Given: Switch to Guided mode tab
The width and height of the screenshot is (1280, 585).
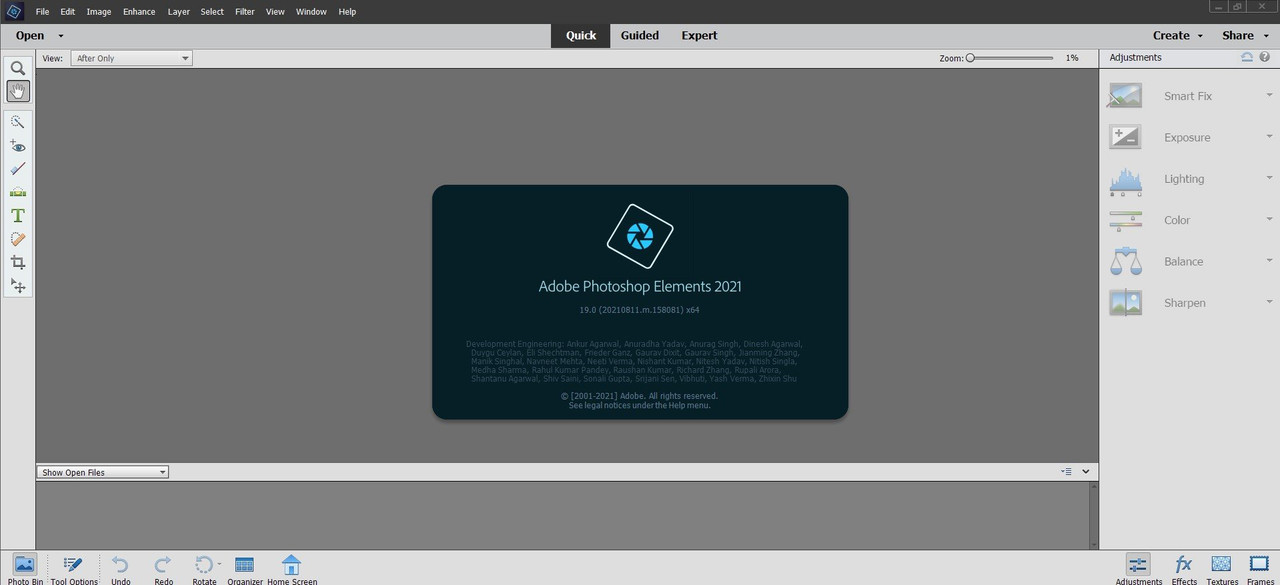Looking at the screenshot, I should click(640, 35).
